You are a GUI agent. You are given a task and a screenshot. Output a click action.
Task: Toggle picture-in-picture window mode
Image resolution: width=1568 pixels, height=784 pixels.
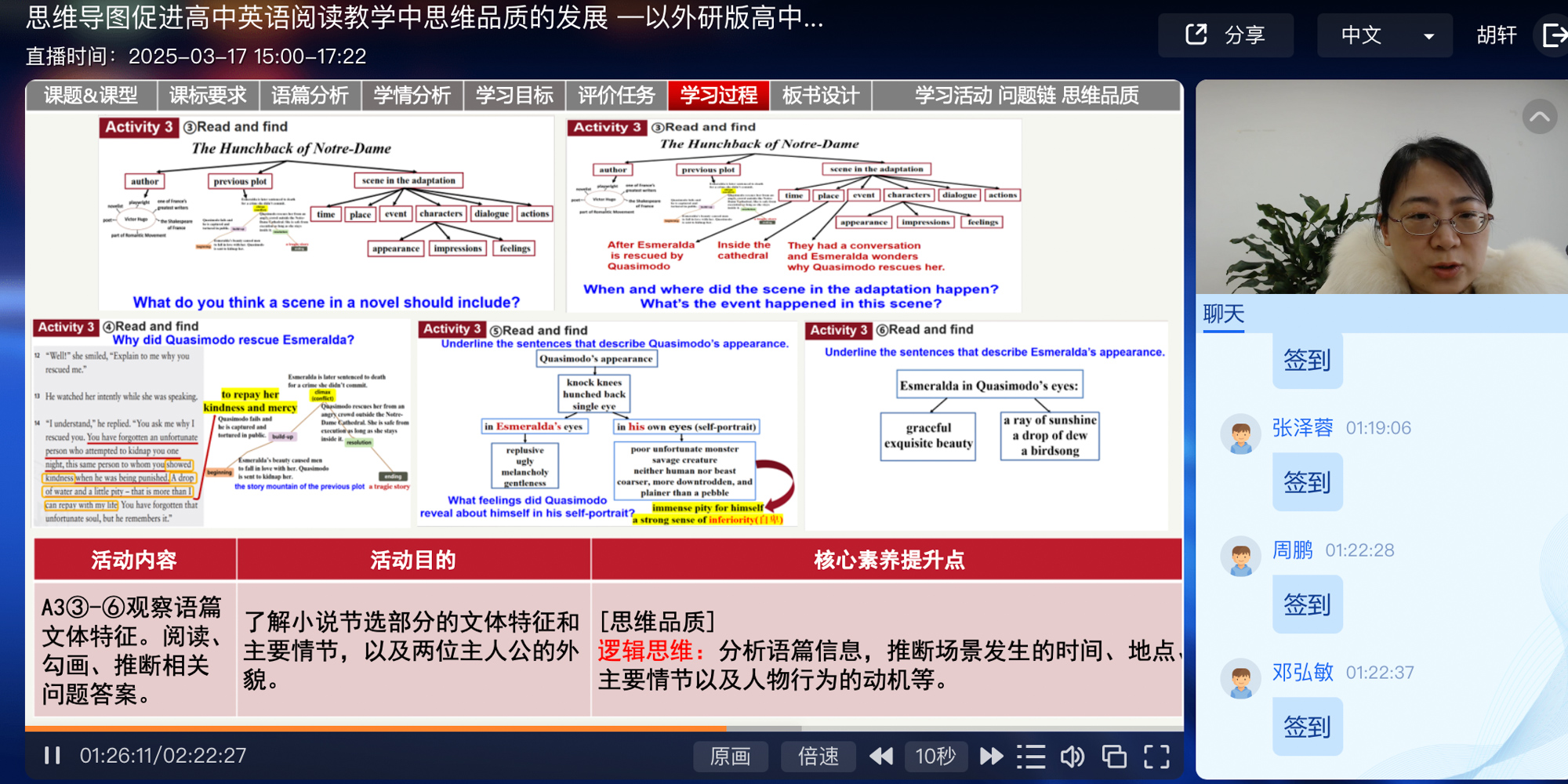coord(1114,756)
